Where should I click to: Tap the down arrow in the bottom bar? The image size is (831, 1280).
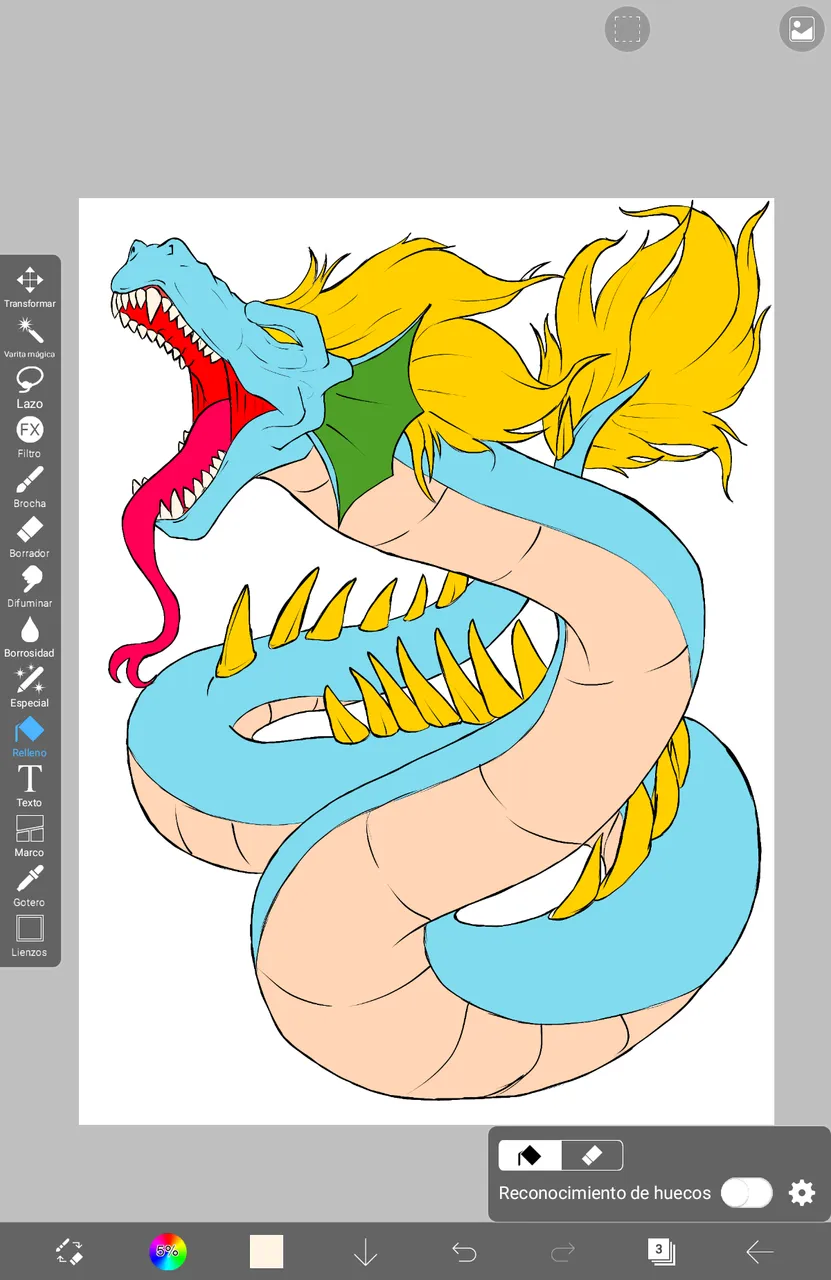pyautogui.click(x=365, y=1251)
